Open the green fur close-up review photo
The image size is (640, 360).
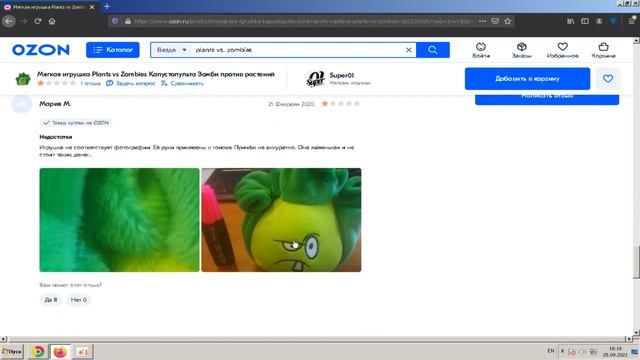[119, 220]
